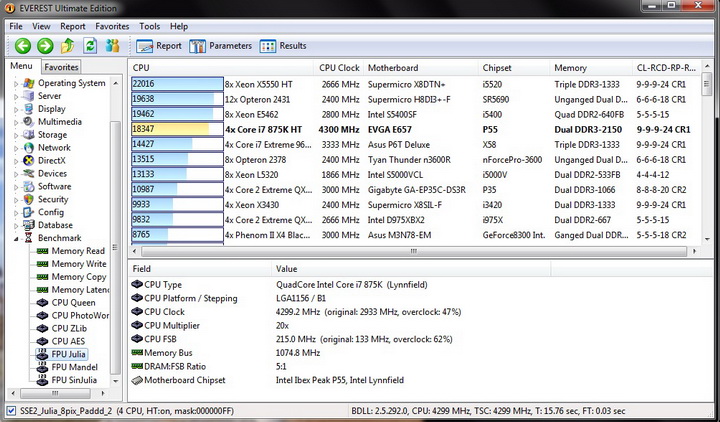Select the Config icon in tree
The width and height of the screenshot is (720, 422).
[28, 212]
